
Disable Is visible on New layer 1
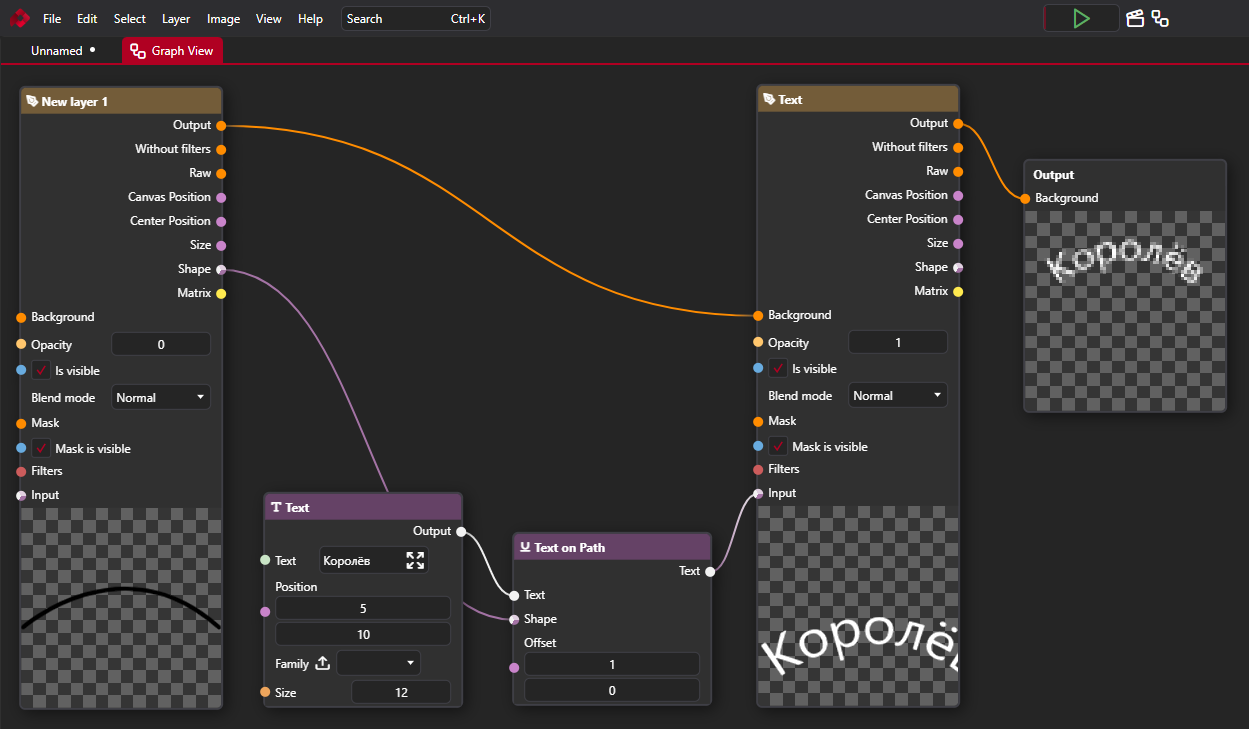click(x=40, y=370)
